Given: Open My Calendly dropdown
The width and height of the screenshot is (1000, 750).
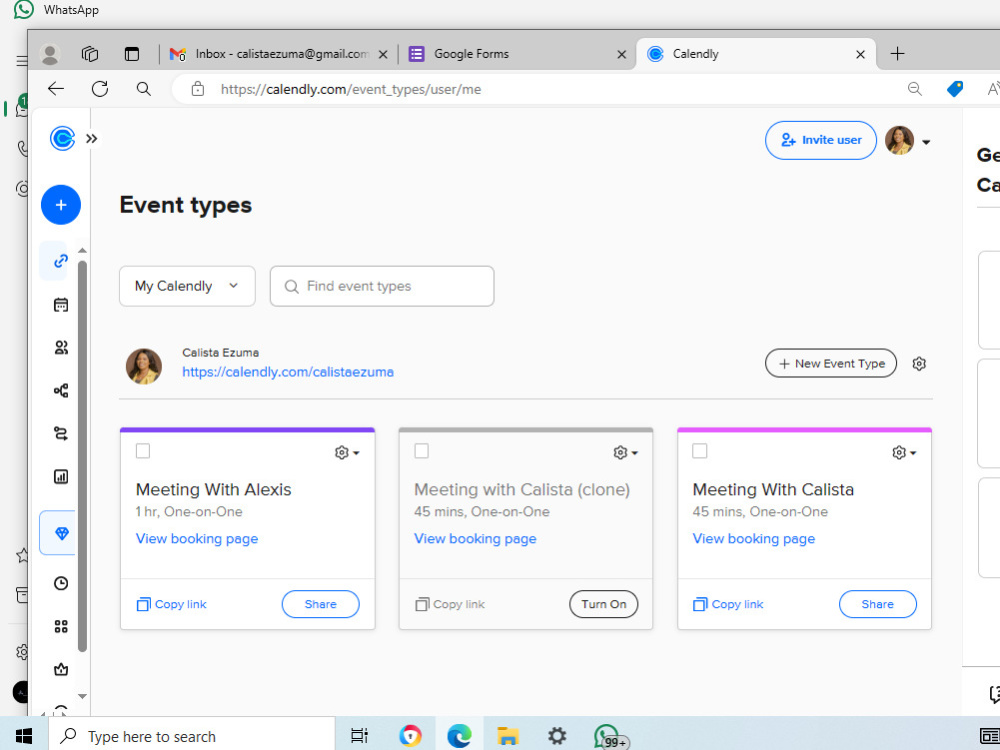Looking at the screenshot, I should coord(188,286).
